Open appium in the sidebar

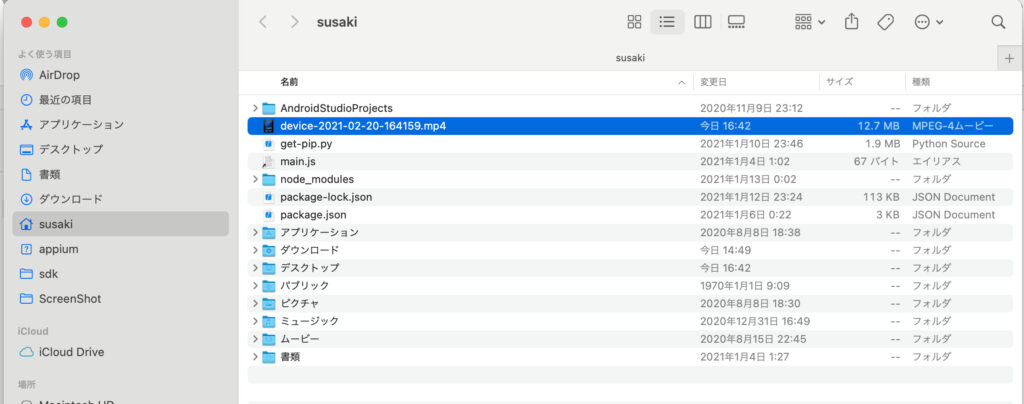121,249
